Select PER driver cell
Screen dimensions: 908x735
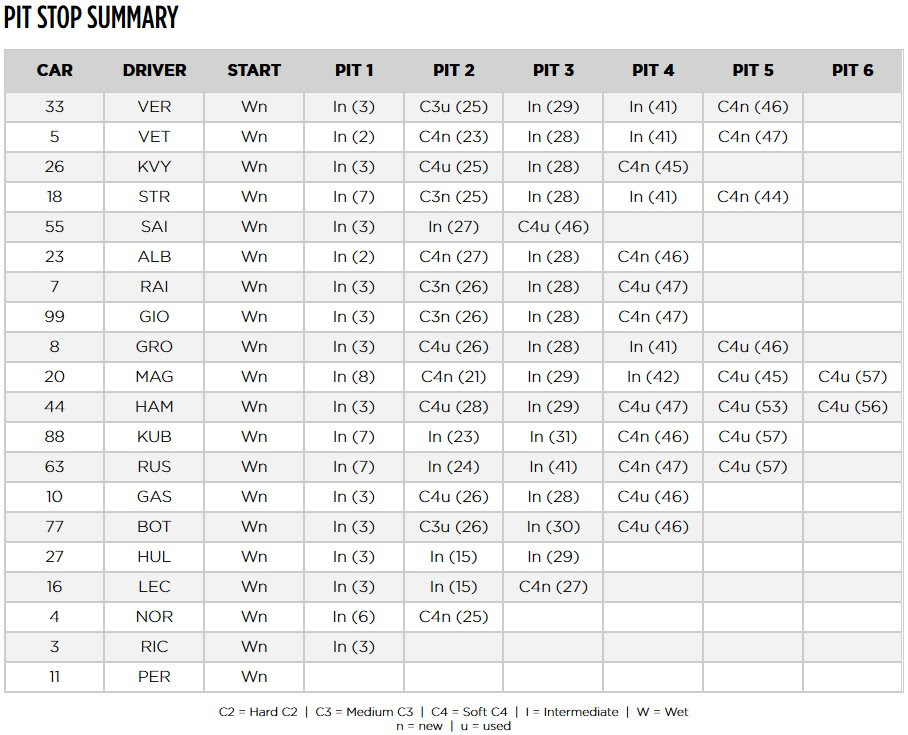(x=154, y=677)
